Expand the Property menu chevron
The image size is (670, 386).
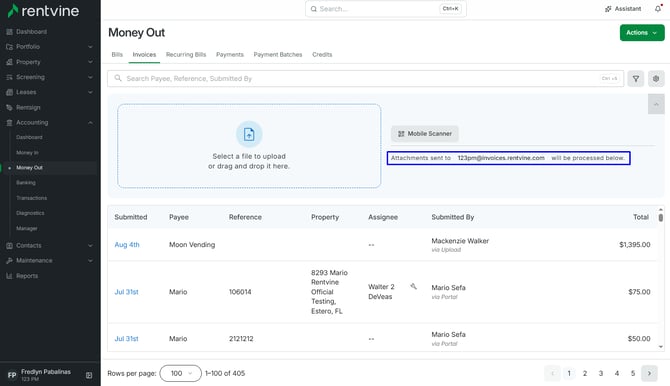coord(90,62)
